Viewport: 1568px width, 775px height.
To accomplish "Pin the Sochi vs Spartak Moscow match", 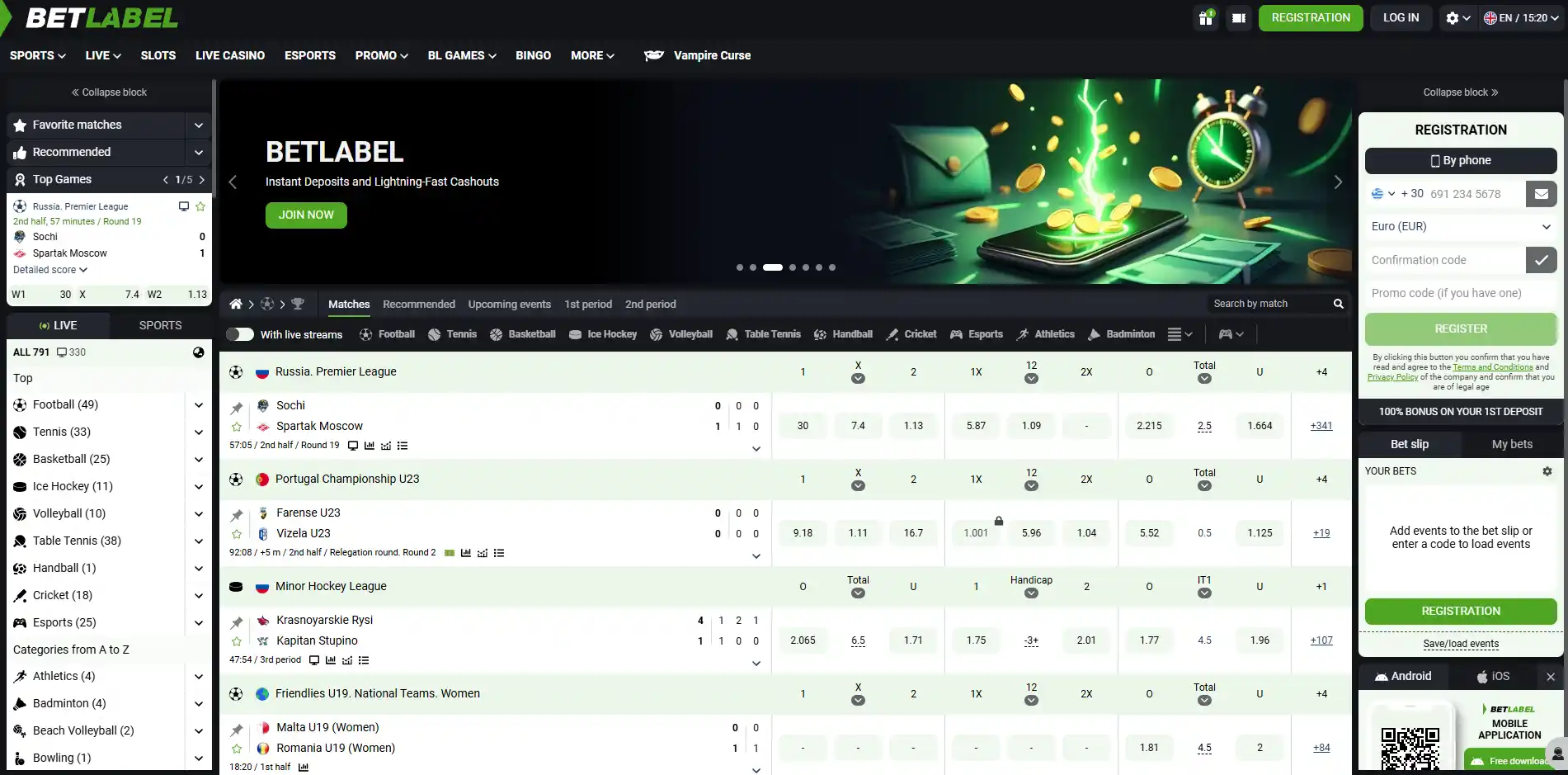I will 237,408.
